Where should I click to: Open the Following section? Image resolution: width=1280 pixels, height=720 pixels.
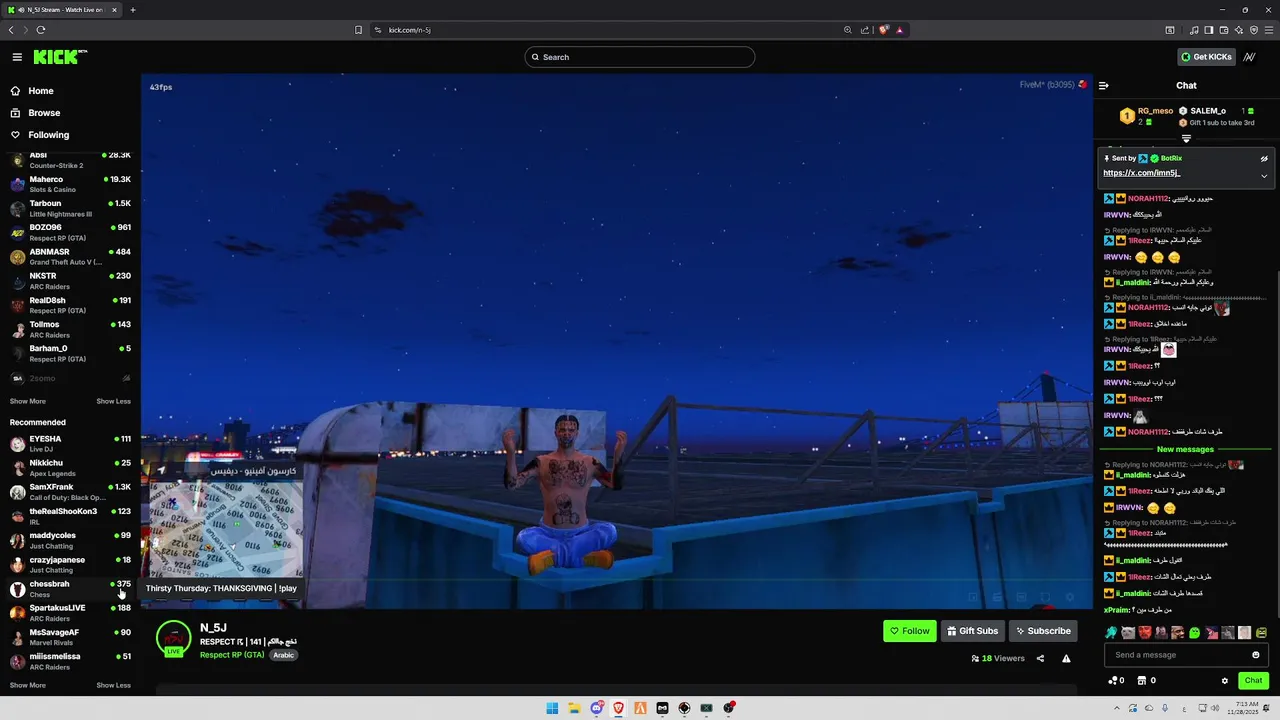(48, 135)
